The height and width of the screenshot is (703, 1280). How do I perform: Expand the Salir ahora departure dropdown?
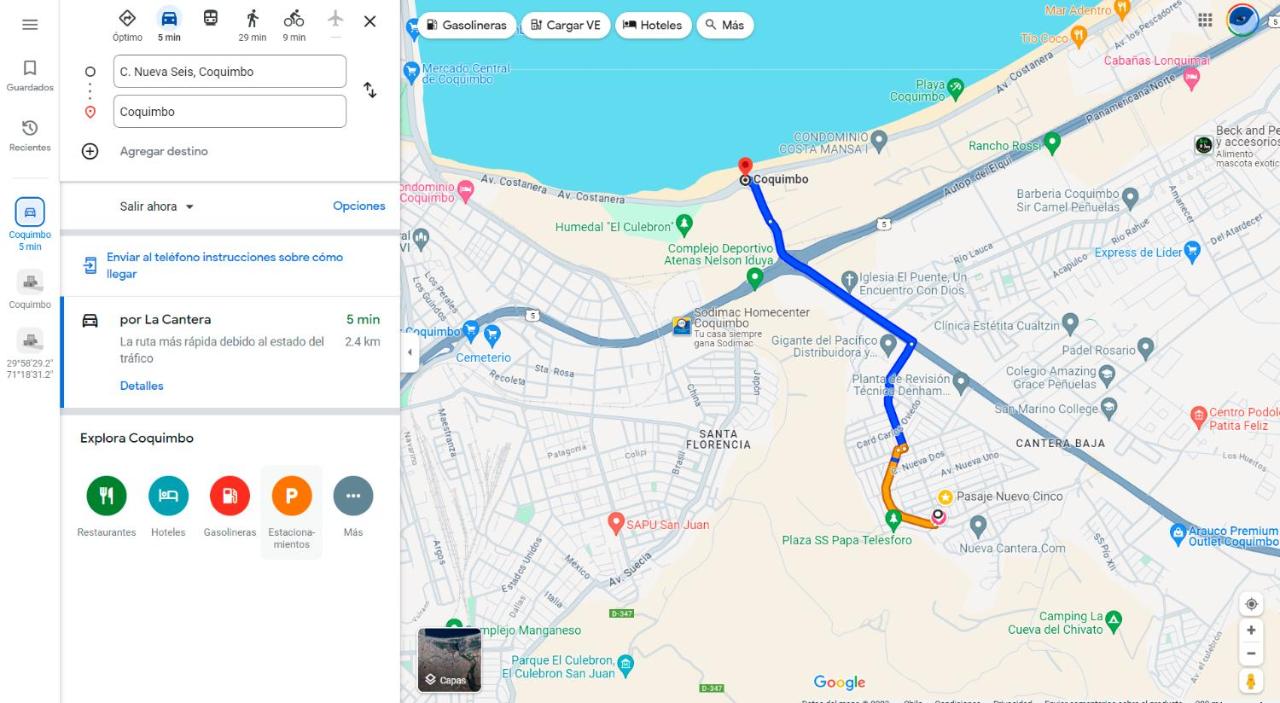(157, 206)
